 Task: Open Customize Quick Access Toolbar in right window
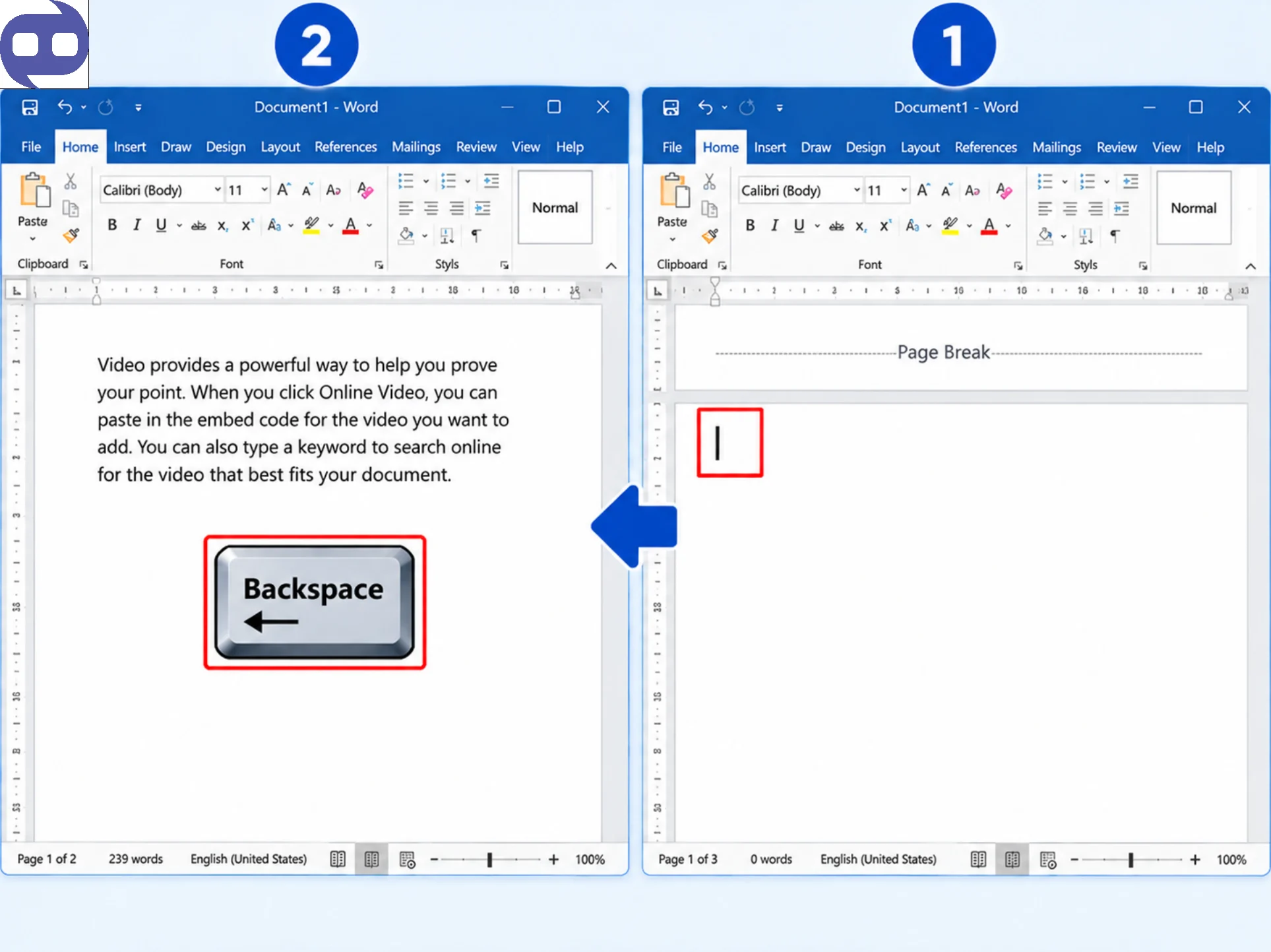pos(780,108)
